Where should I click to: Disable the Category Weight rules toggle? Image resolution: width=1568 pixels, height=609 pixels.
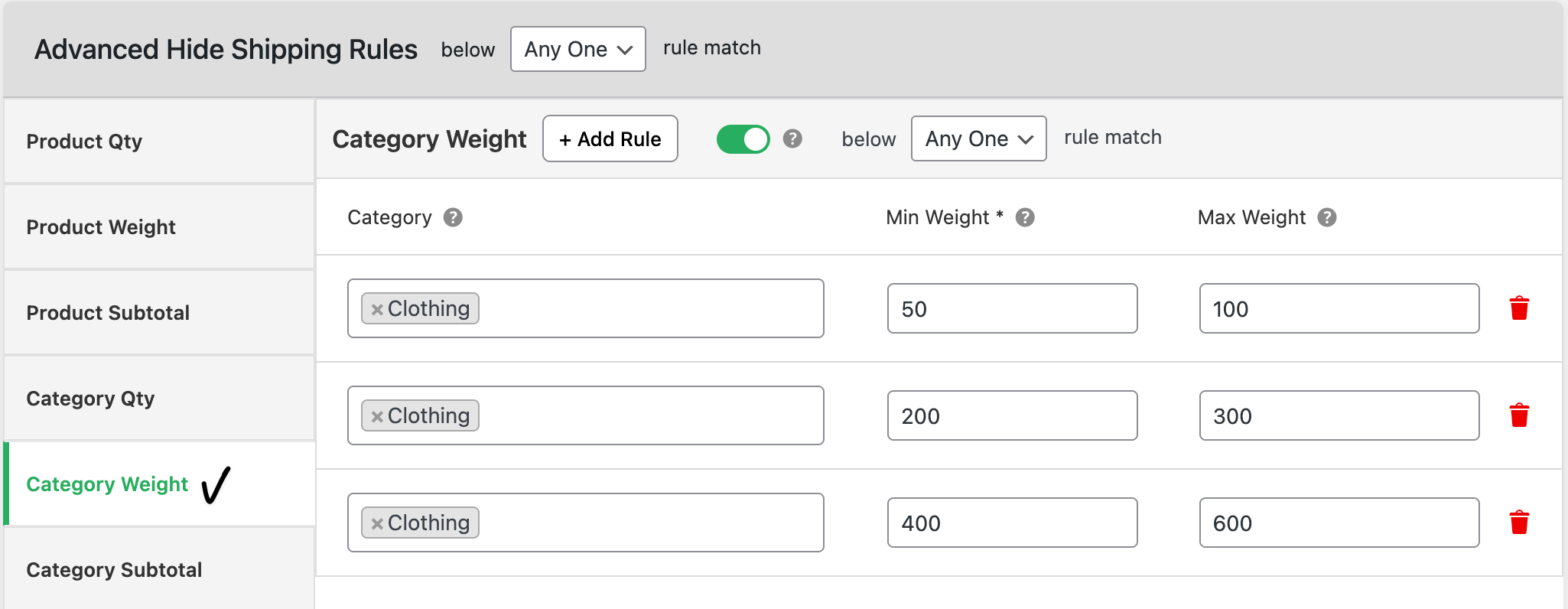(743, 138)
